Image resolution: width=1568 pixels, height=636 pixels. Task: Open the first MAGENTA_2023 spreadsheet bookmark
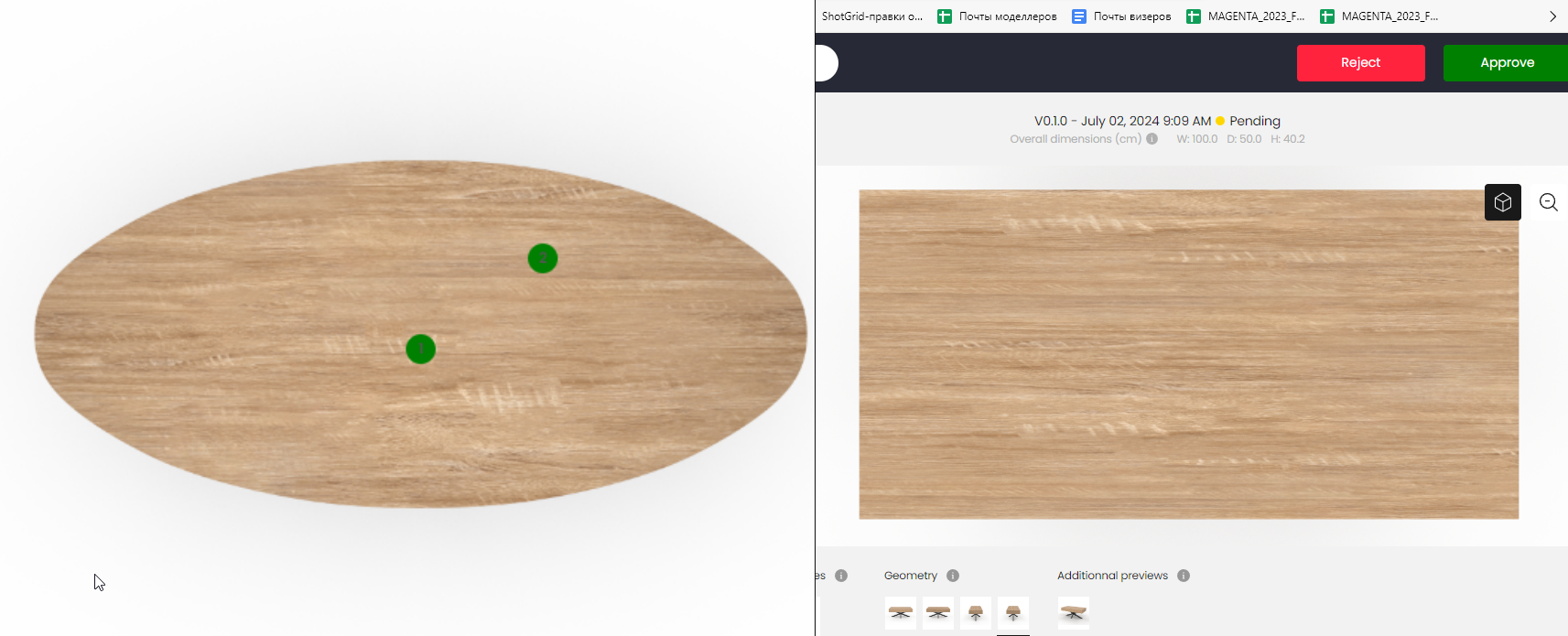(1246, 16)
